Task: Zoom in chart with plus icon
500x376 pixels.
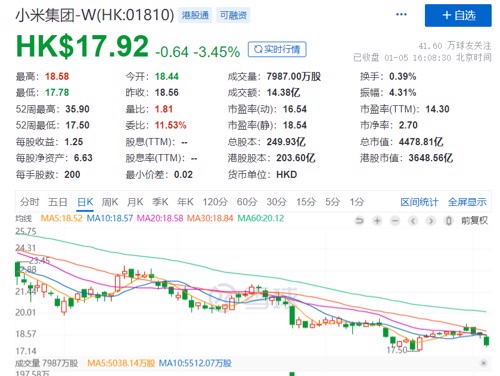Action: tap(377, 221)
